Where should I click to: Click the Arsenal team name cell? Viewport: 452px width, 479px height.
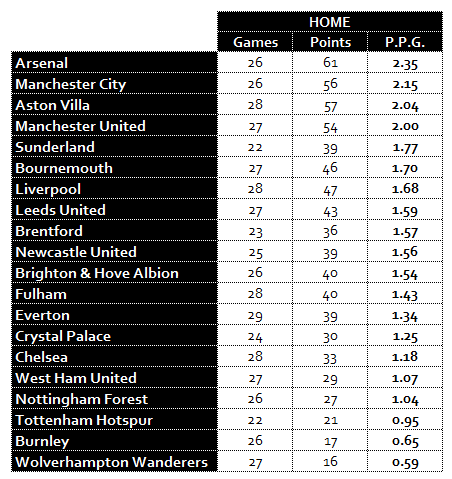point(114,63)
